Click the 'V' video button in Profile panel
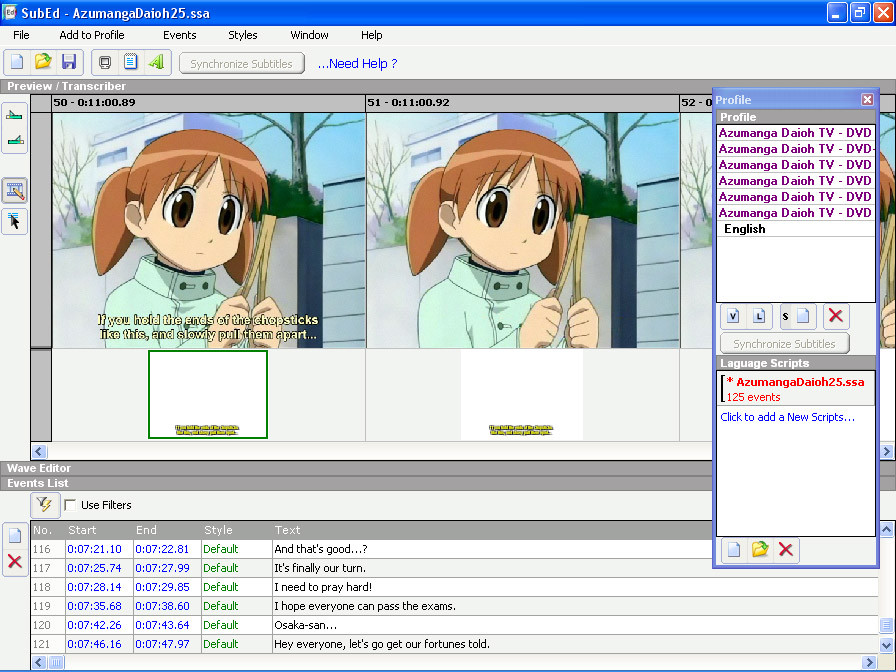The width and height of the screenshot is (896, 672). 733,316
